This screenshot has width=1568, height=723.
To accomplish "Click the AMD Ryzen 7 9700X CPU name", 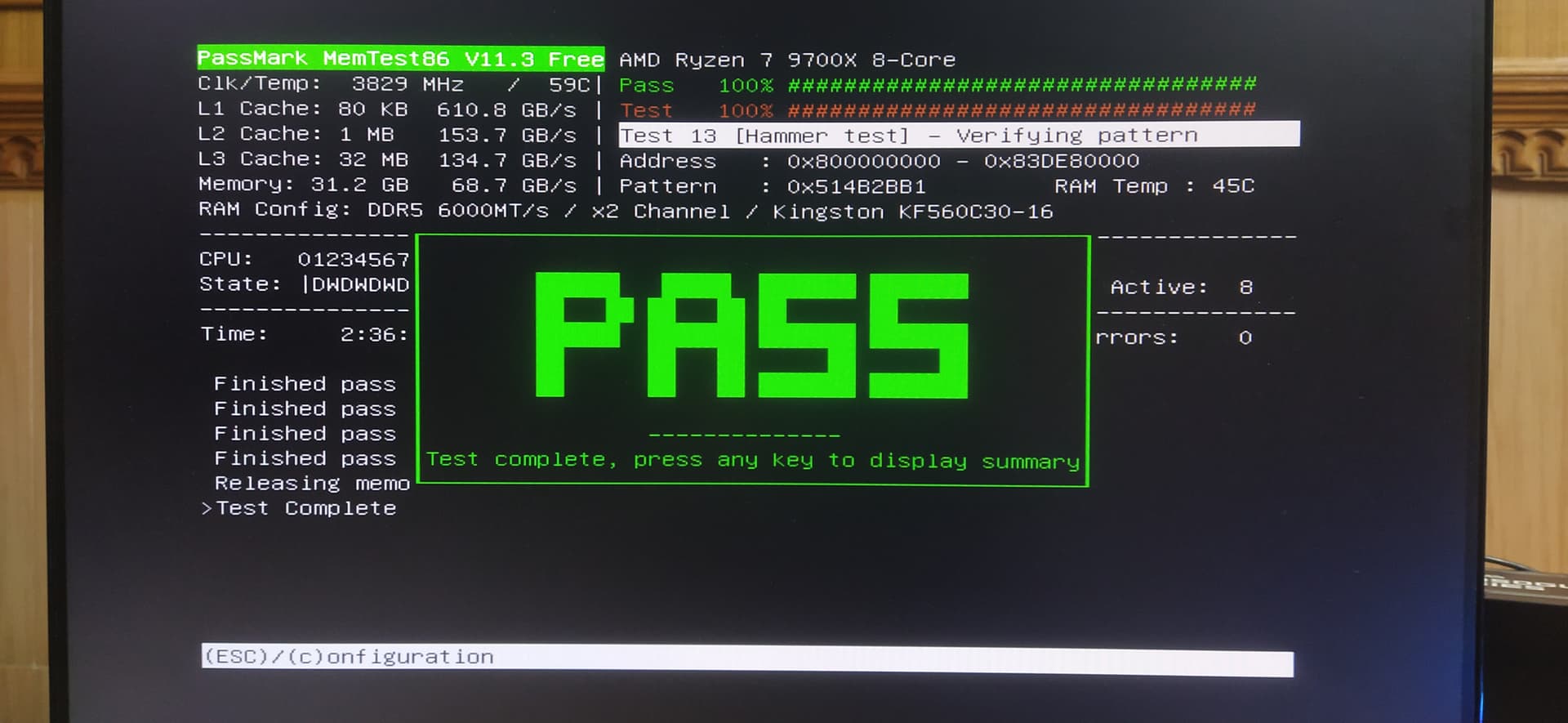I will click(787, 60).
